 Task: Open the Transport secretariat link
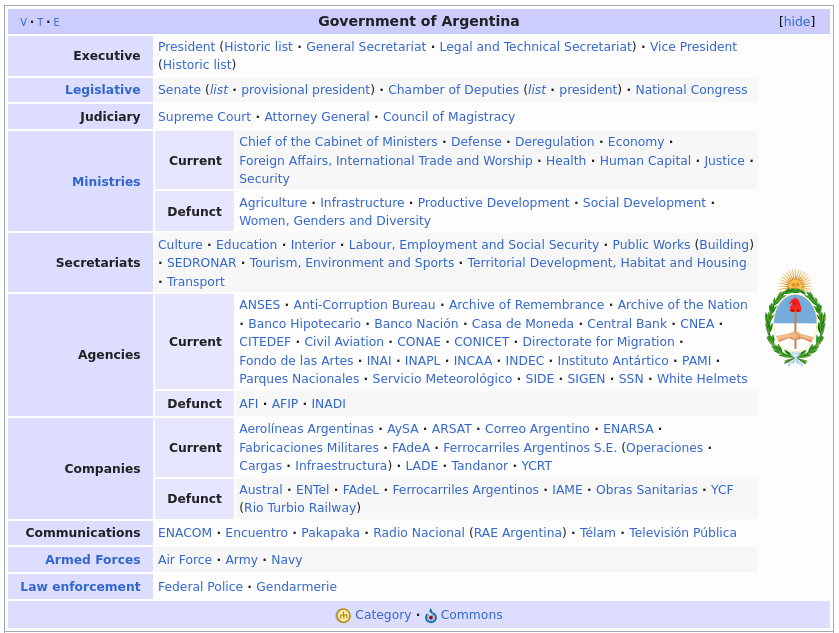tap(196, 281)
